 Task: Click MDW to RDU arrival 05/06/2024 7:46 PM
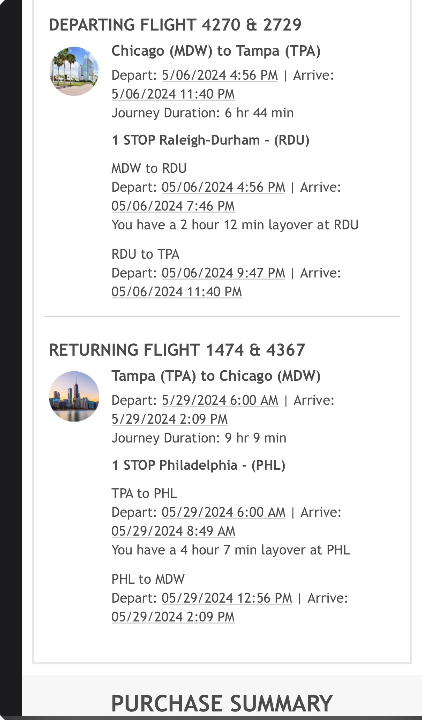click(173, 206)
